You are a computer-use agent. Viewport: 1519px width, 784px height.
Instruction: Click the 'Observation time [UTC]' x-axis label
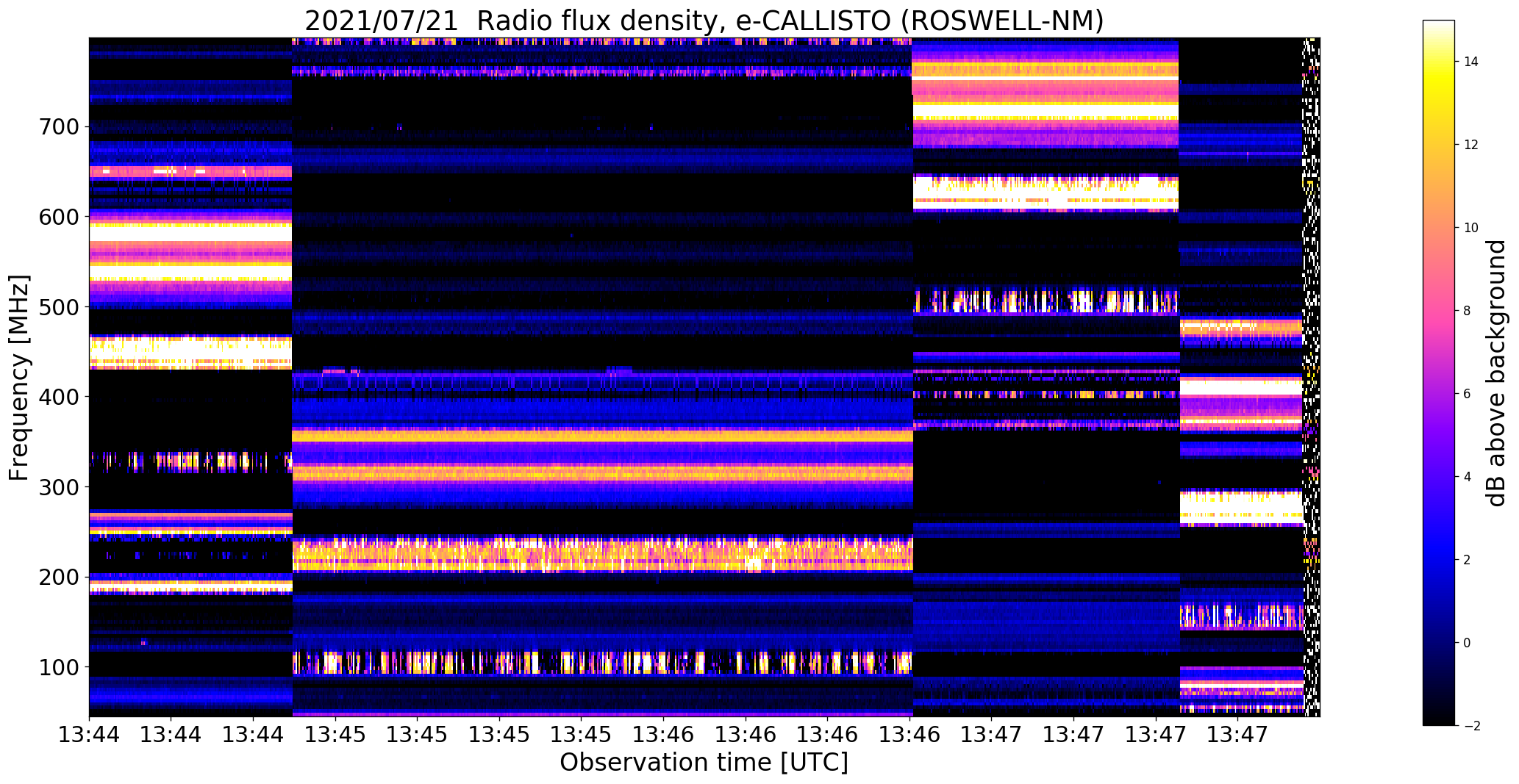(704, 762)
